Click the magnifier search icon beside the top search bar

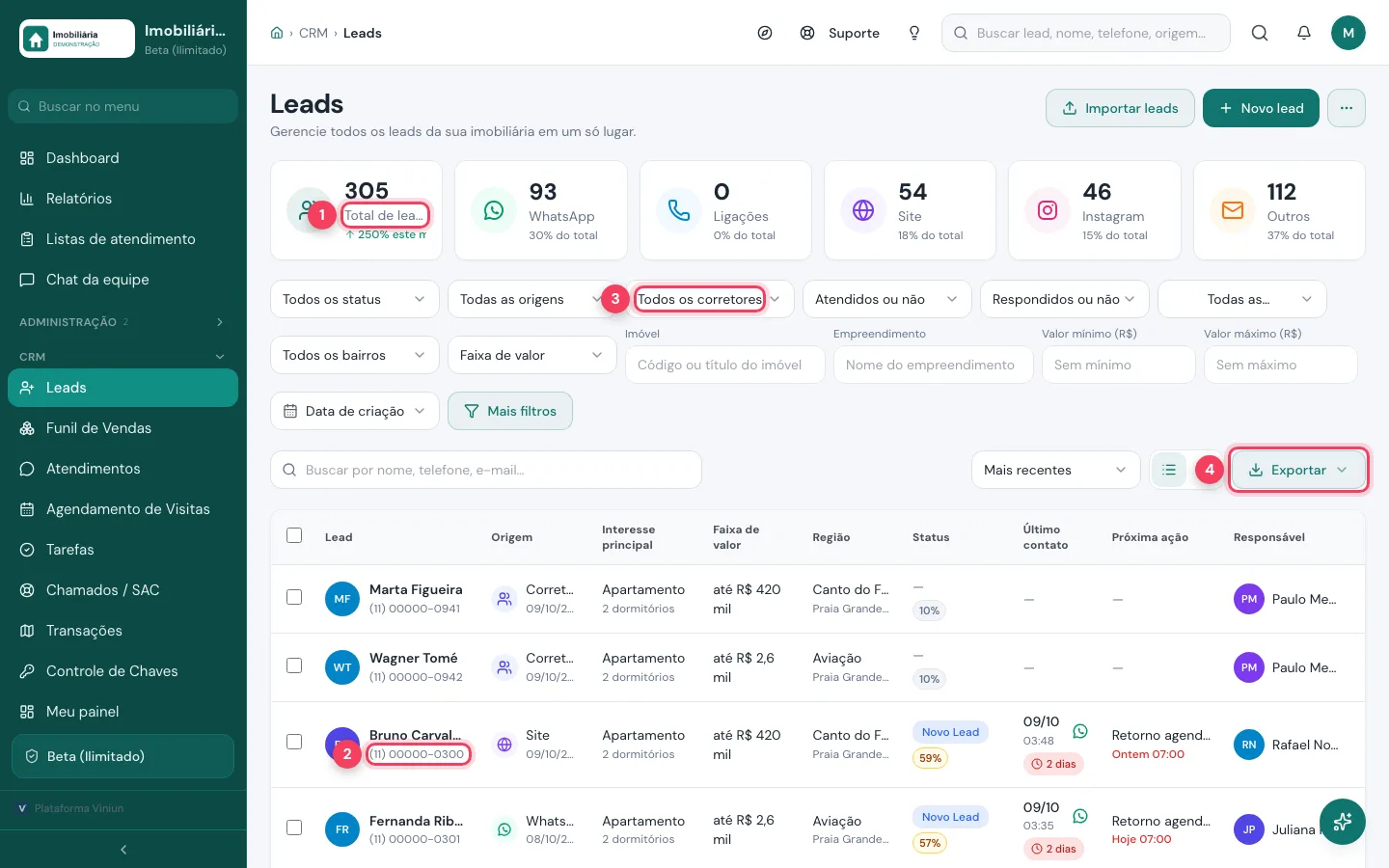(x=1260, y=33)
